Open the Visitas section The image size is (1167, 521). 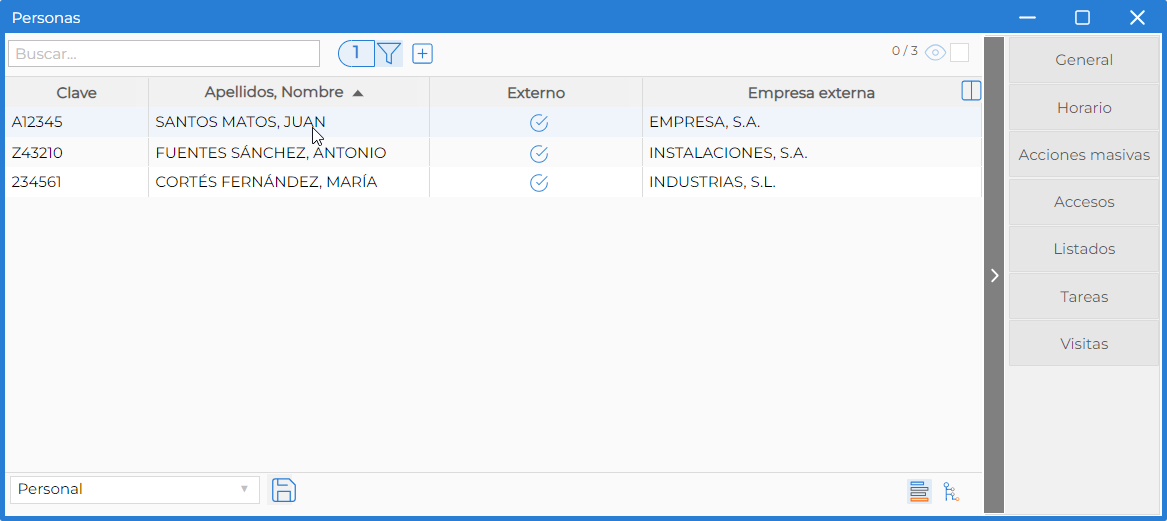click(1084, 344)
